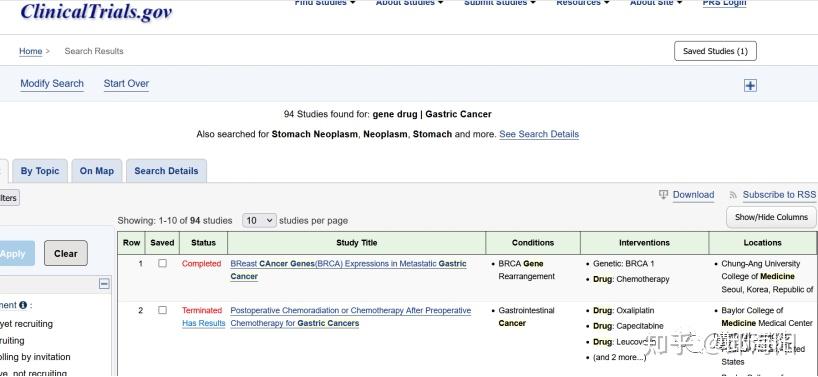
Task: Check Saved box for study row 2
Action: (x=162, y=310)
